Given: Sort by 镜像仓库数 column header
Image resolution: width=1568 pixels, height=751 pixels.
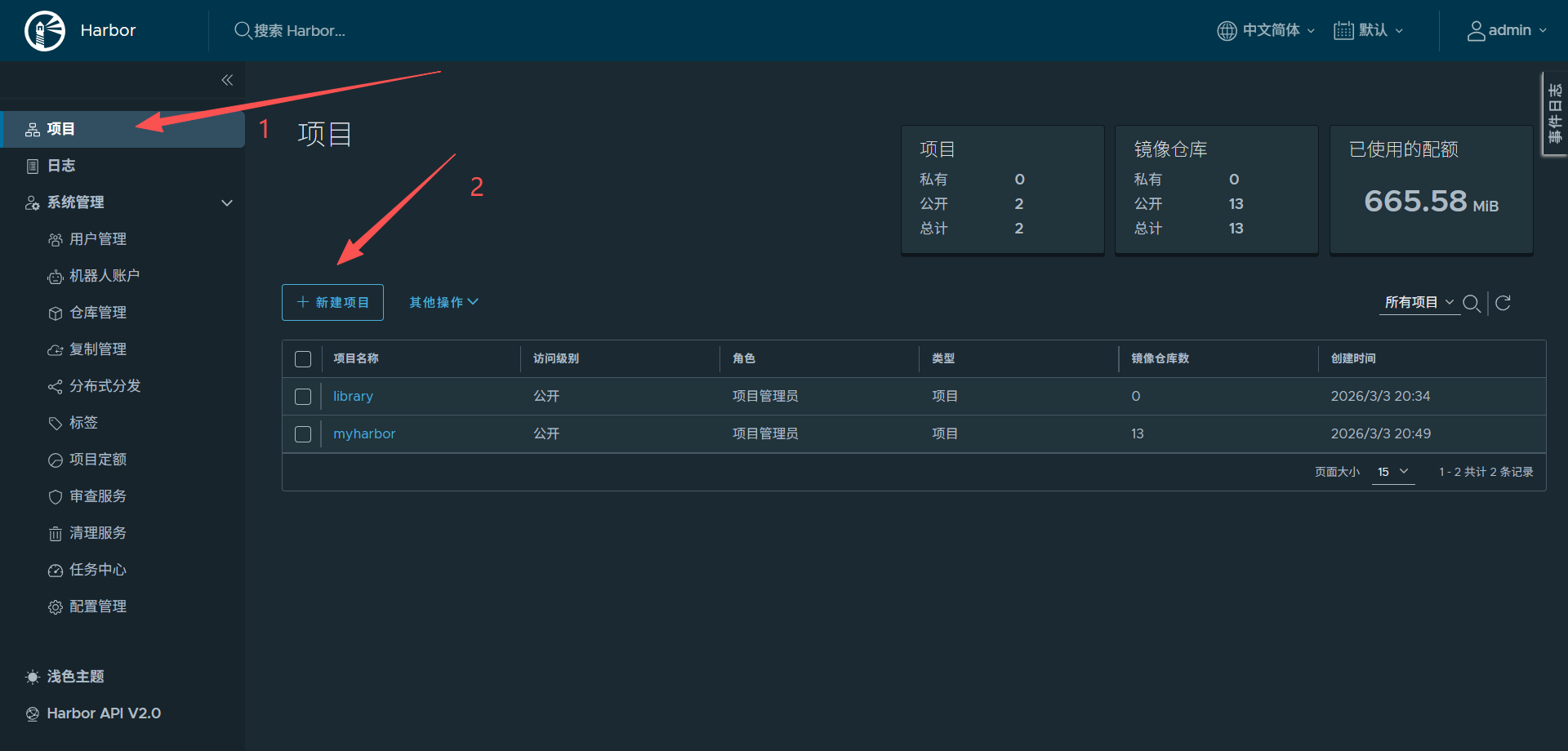Looking at the screenshot, I should [1160, 358].
